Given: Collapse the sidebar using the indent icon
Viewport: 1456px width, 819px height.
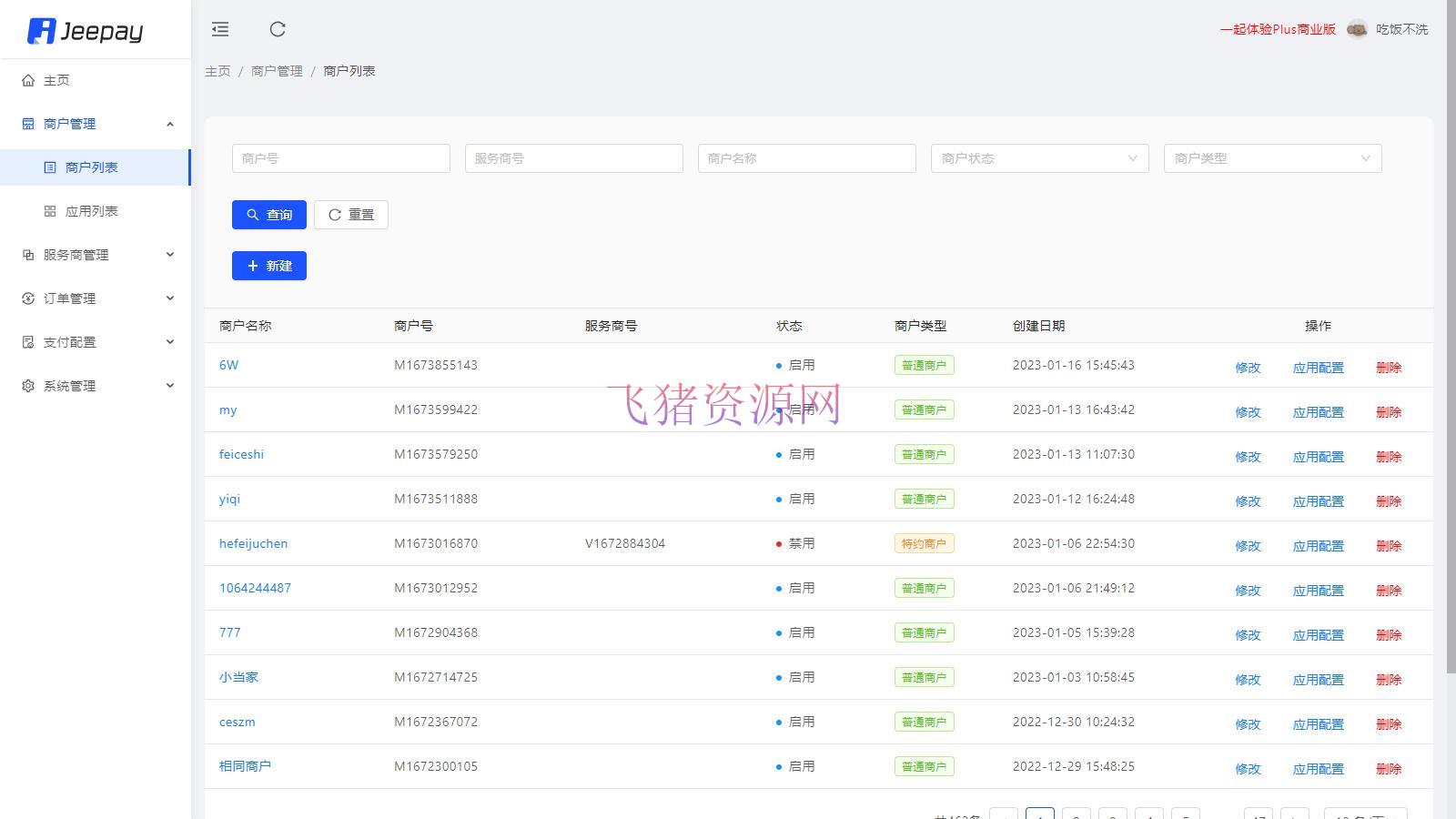Looking at the screenshot, I should pyautogui.click(x=219, y=29).
